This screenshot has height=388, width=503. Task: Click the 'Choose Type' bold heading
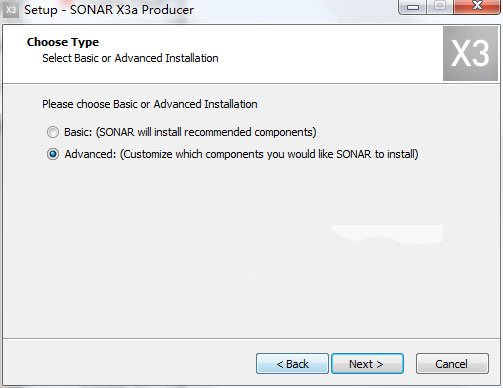63,42
